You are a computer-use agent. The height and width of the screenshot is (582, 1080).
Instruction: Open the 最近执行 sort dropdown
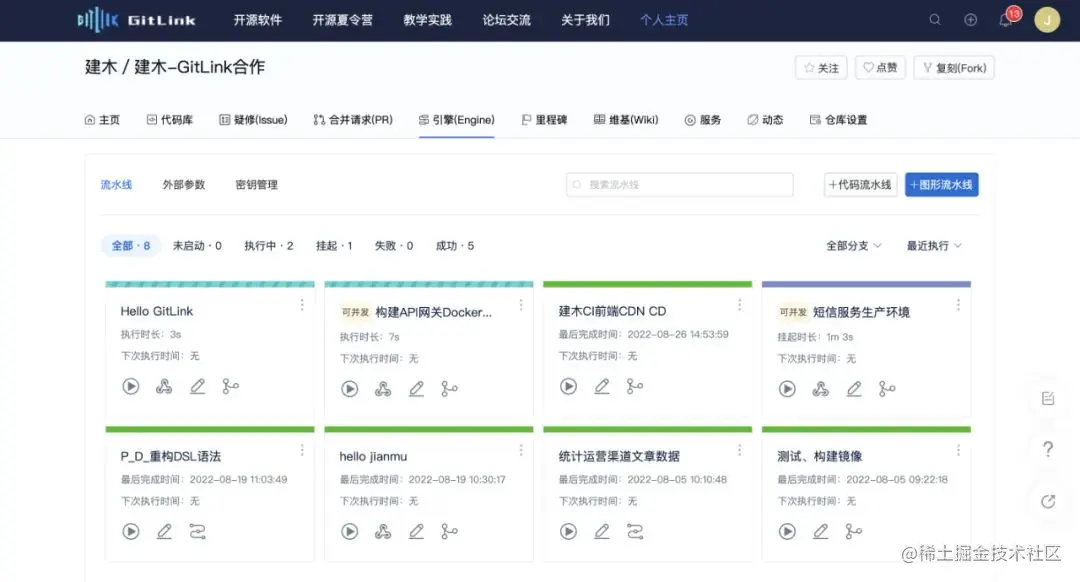tap(931, 245)
